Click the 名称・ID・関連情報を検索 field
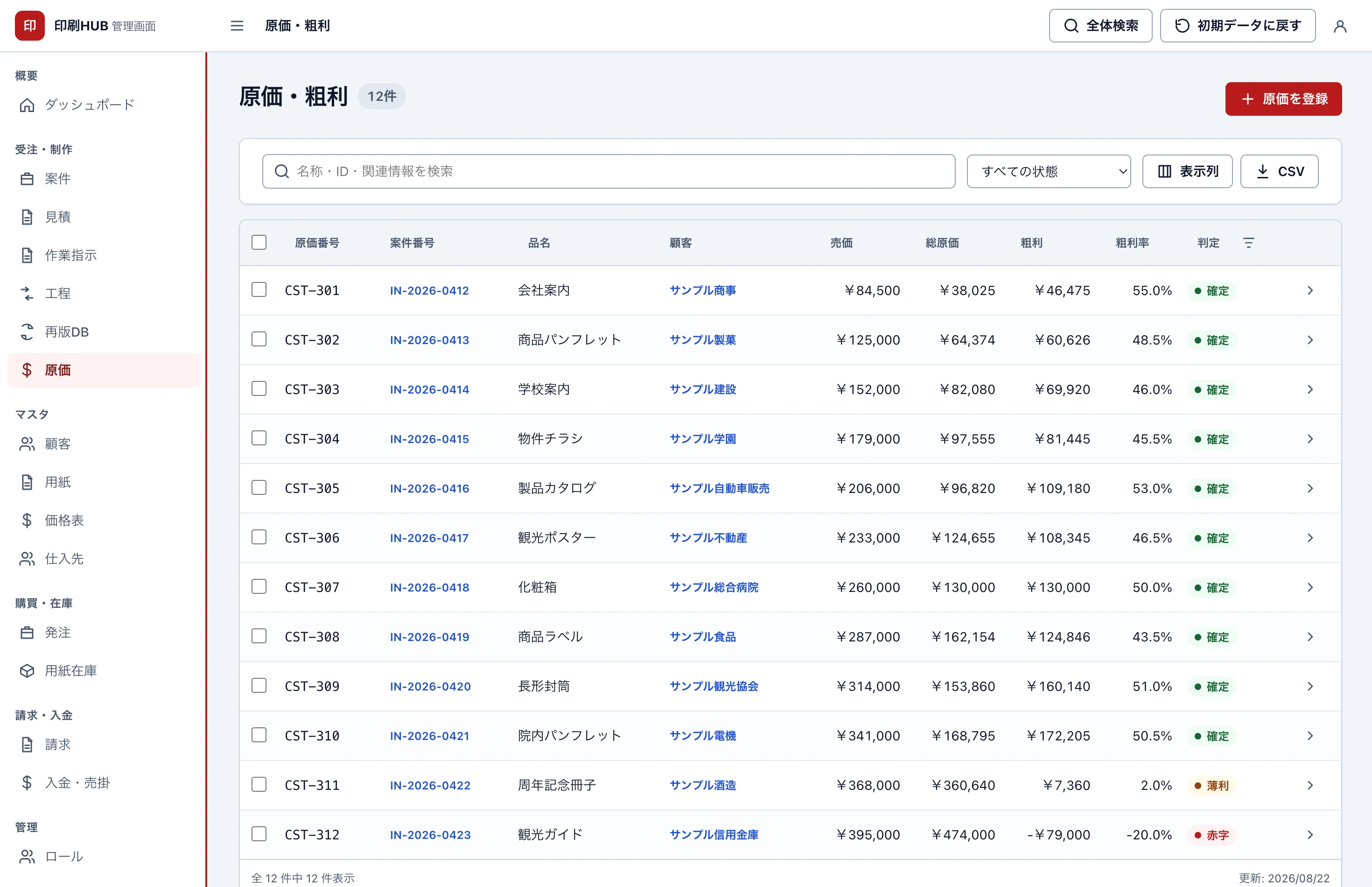 tap(609, 172)
